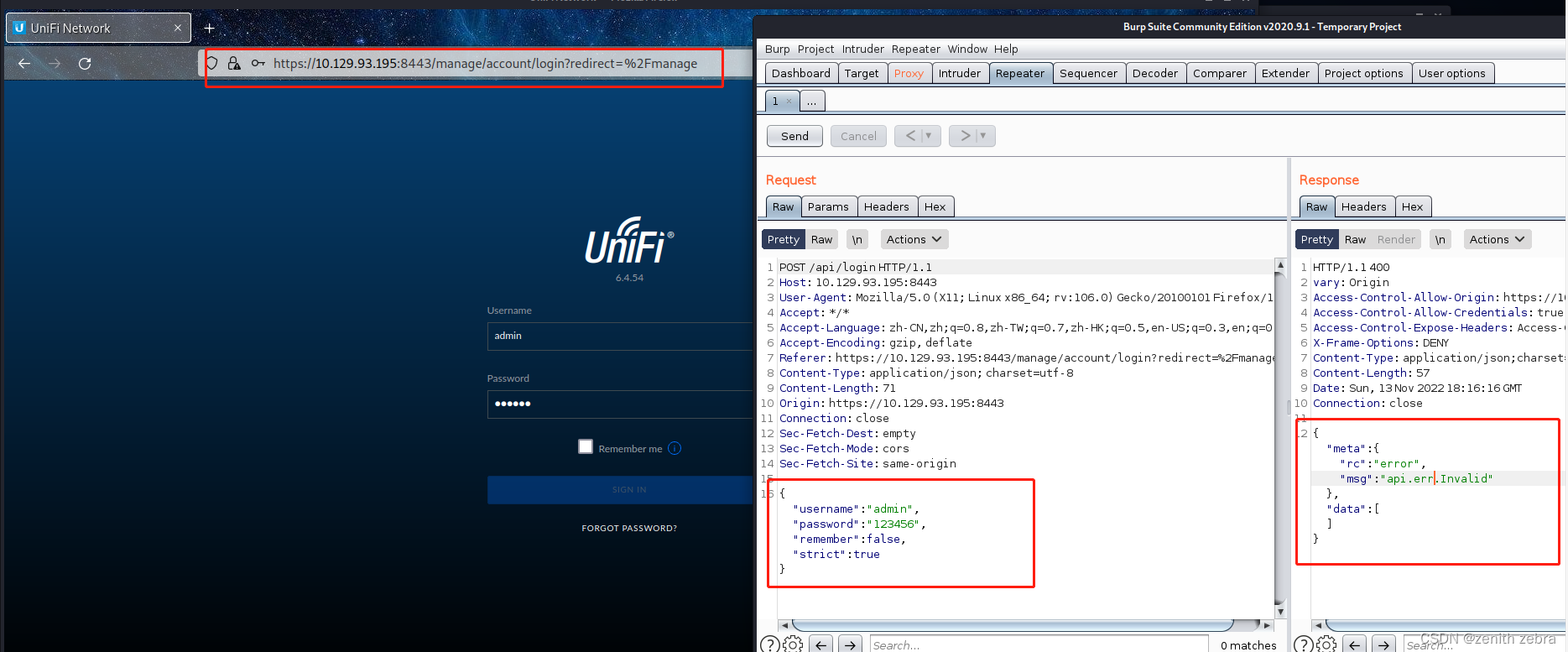Open the Intruder menu in menu bar
Image resolution: width=1568 pixels, height=652 pixels.
point(862,50)
